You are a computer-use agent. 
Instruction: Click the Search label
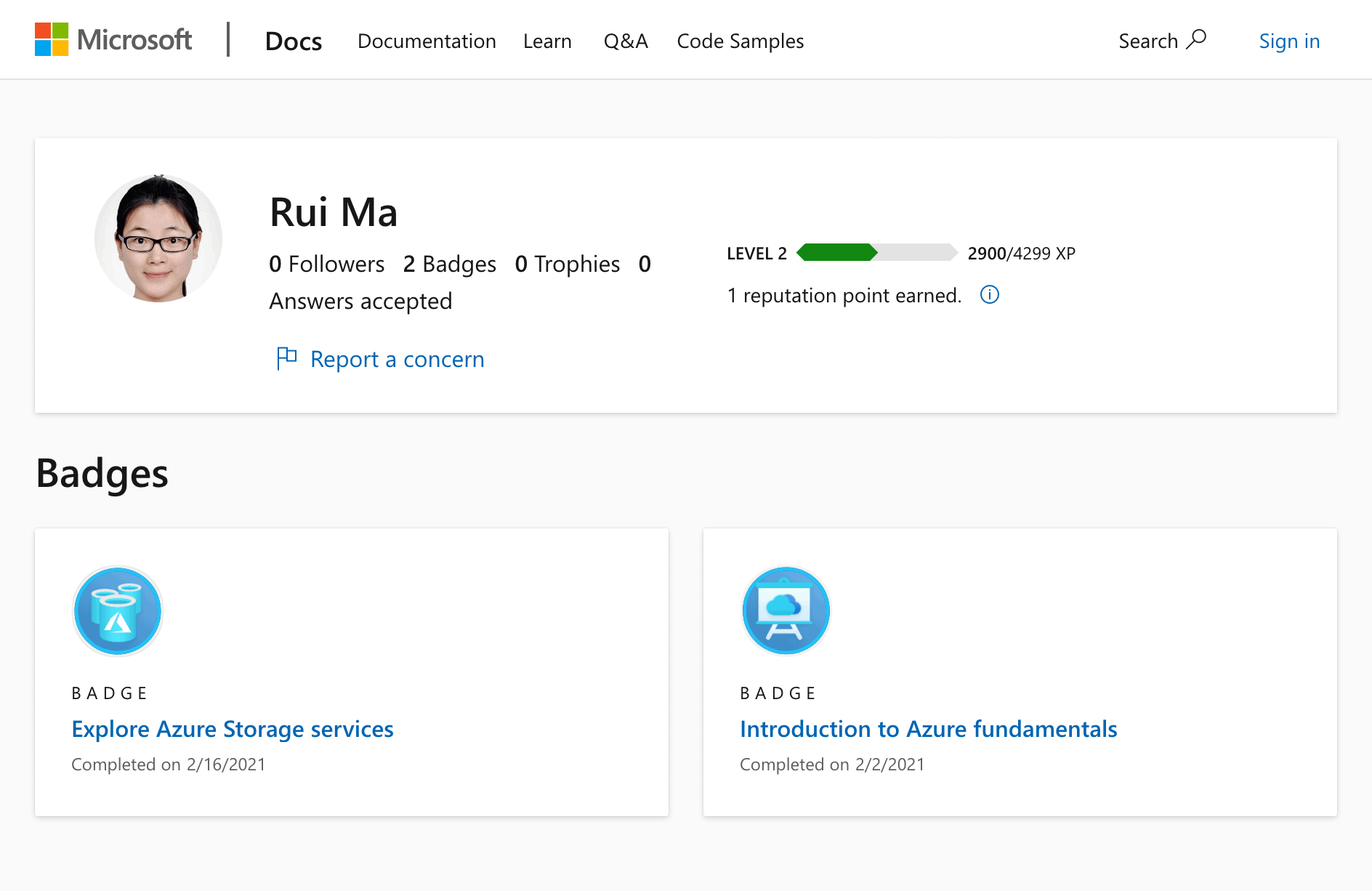[1147, 41]
